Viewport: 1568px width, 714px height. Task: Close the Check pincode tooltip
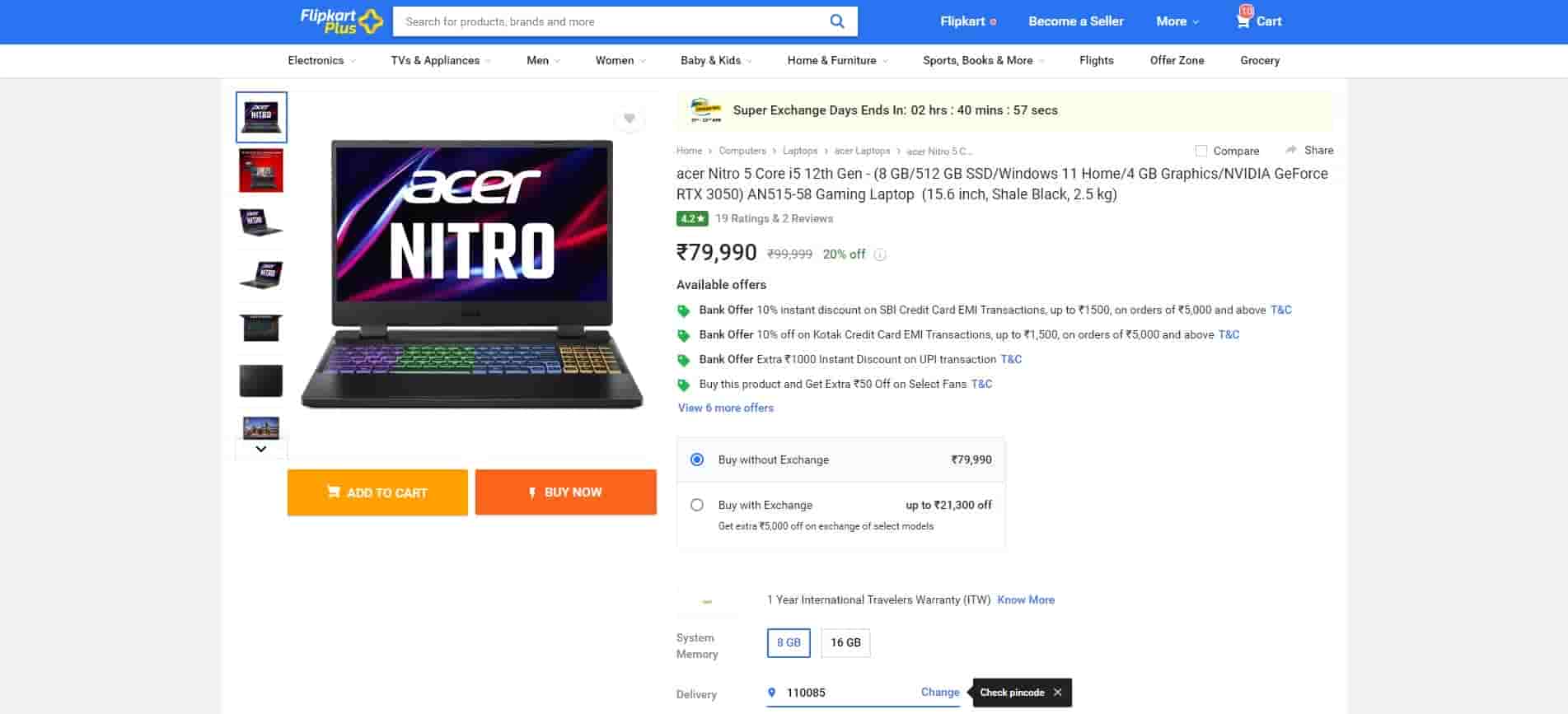[x=1058, y=693]
